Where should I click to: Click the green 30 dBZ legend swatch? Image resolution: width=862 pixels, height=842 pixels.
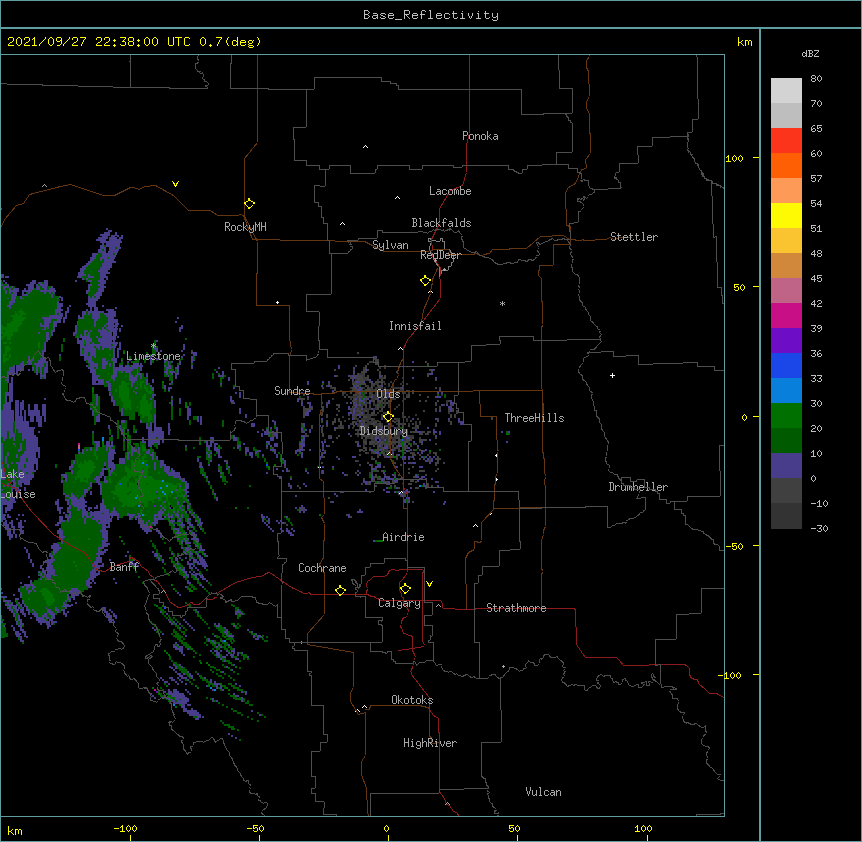click(786, 416)
